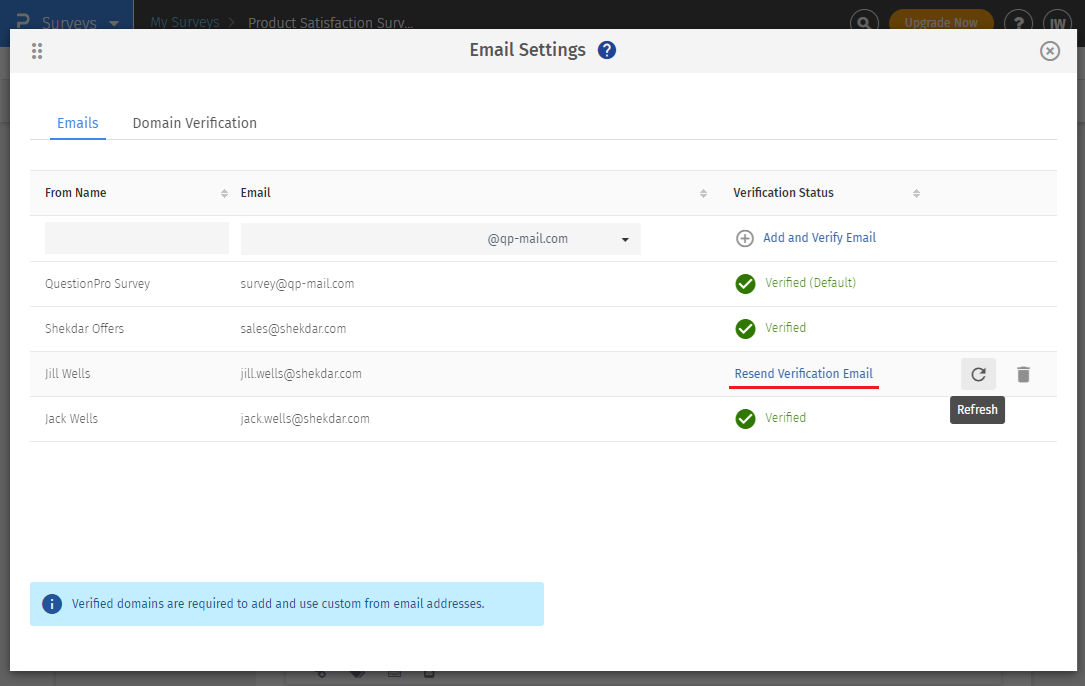Click the drag handle dots icon
The width and height of the screenshot is (1085, 686).
[37, 51]
